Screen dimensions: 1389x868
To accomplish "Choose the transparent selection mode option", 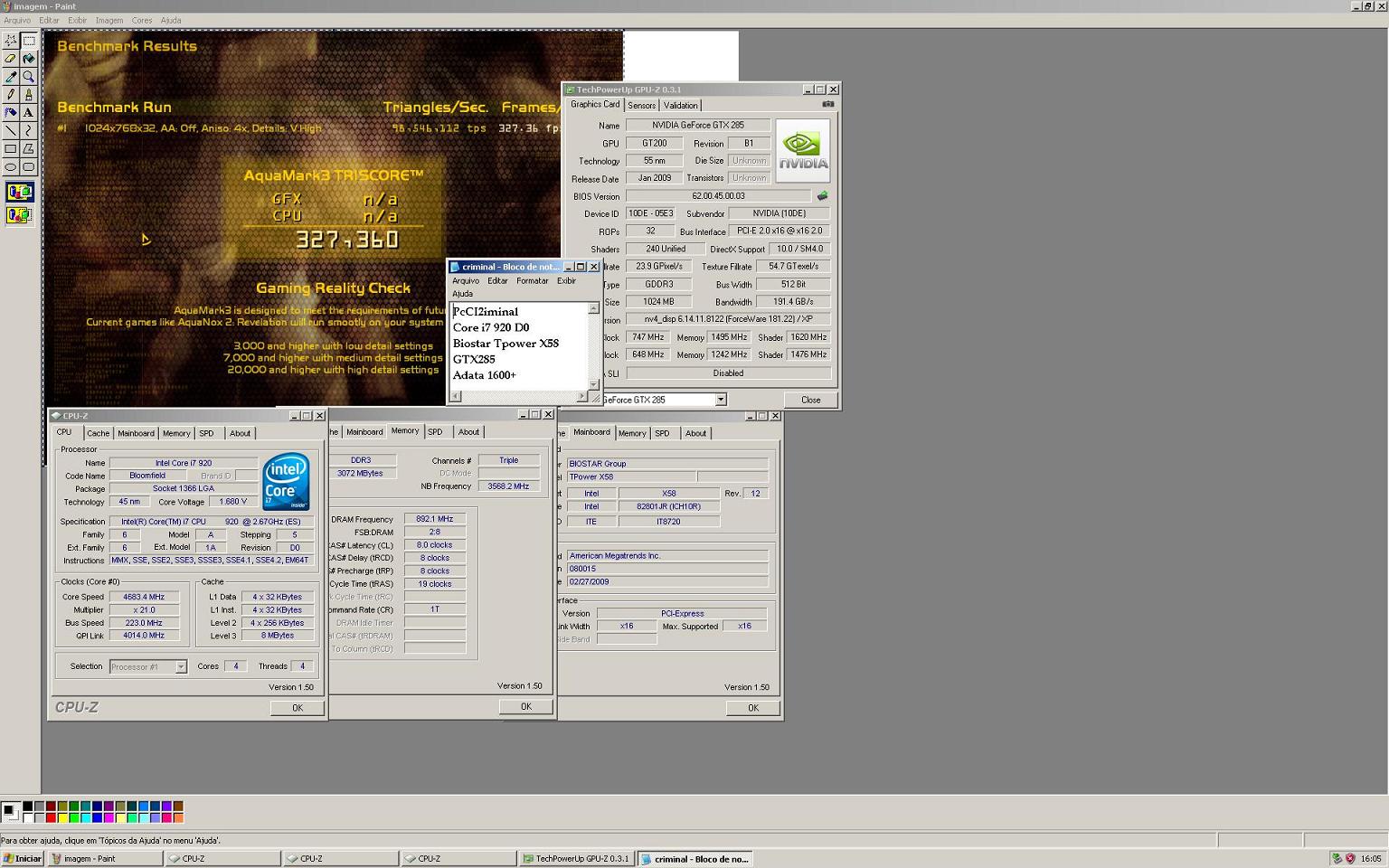I will point(19,215).
